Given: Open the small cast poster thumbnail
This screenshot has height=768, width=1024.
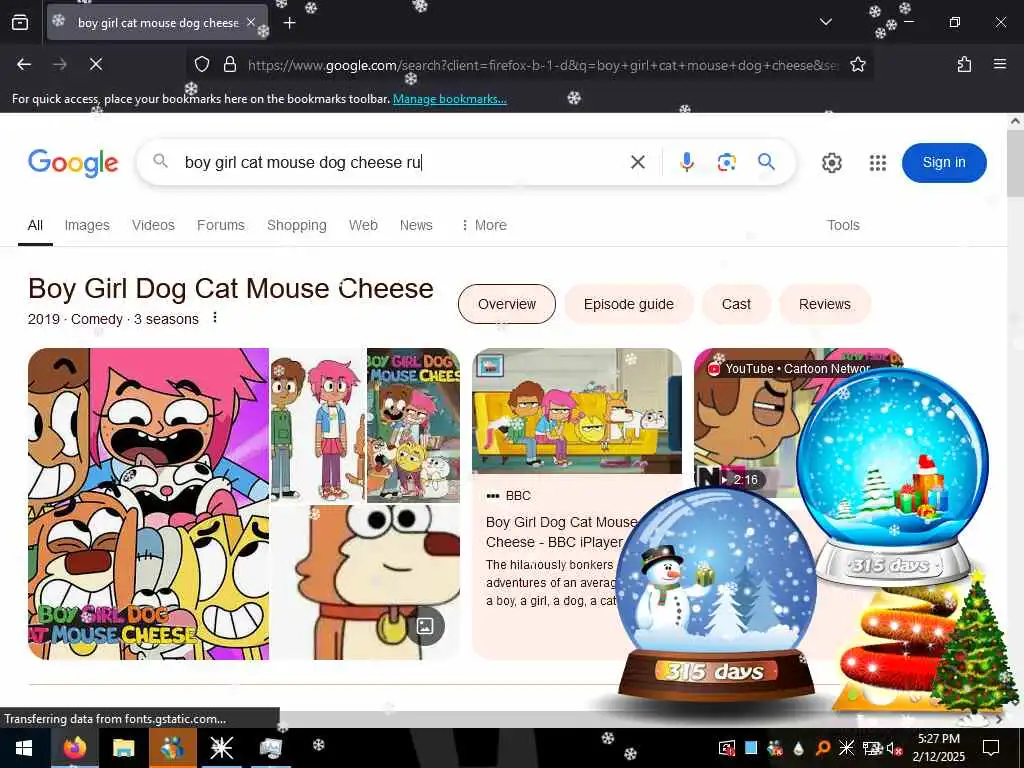Looking at the screenshot, I should coord(413,425).
